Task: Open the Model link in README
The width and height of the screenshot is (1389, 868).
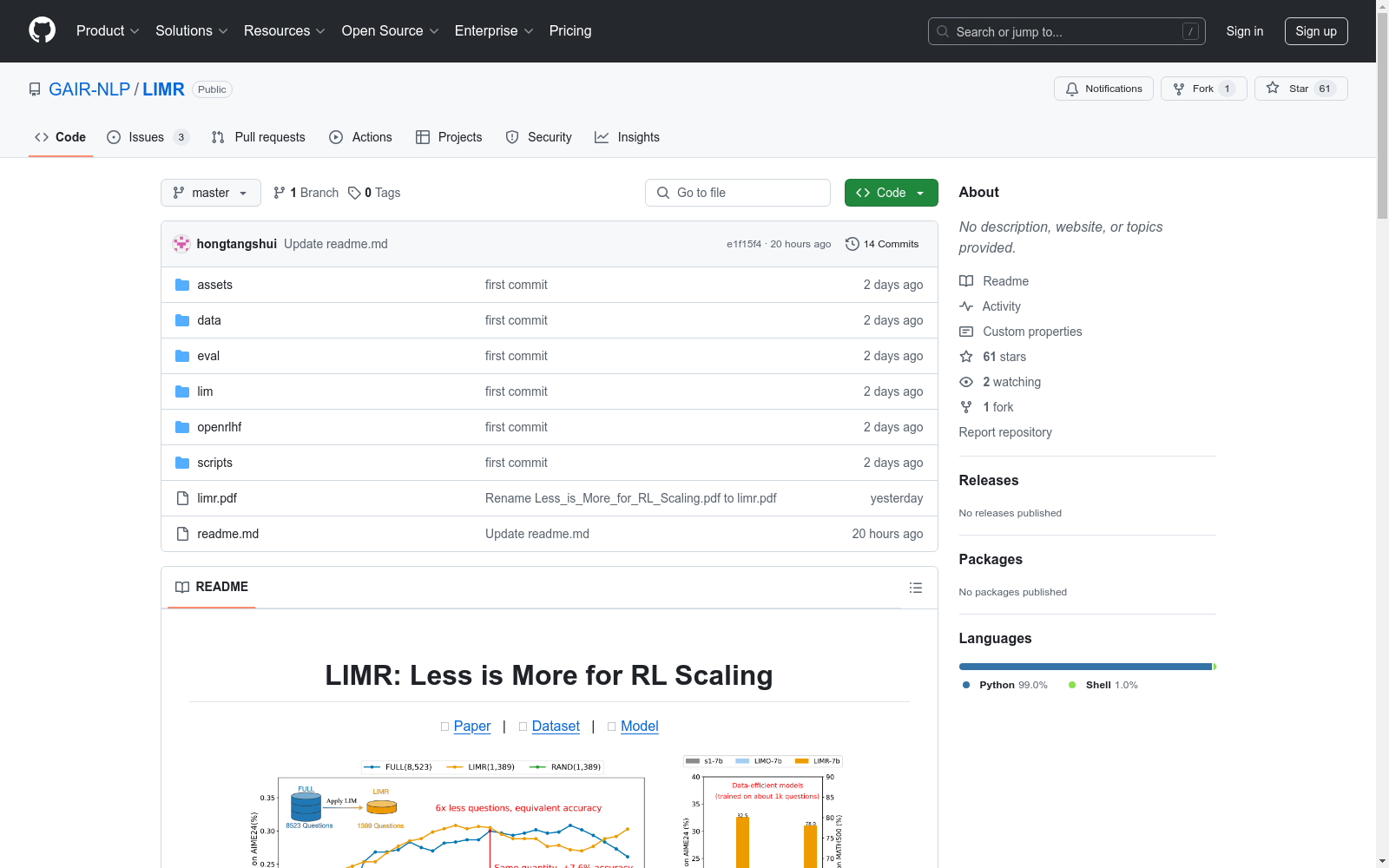Action: click(640, 726)
